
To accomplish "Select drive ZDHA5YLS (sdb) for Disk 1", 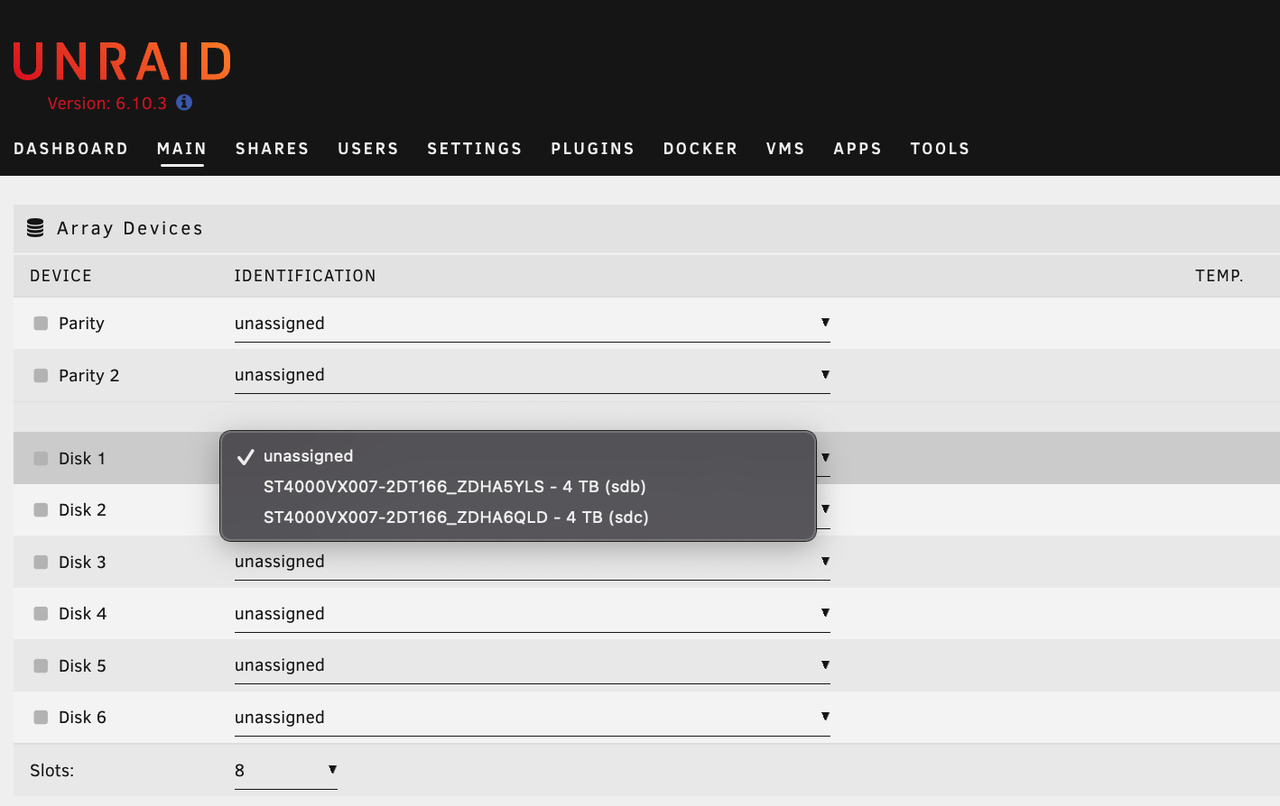I will [x=454, y=486].
